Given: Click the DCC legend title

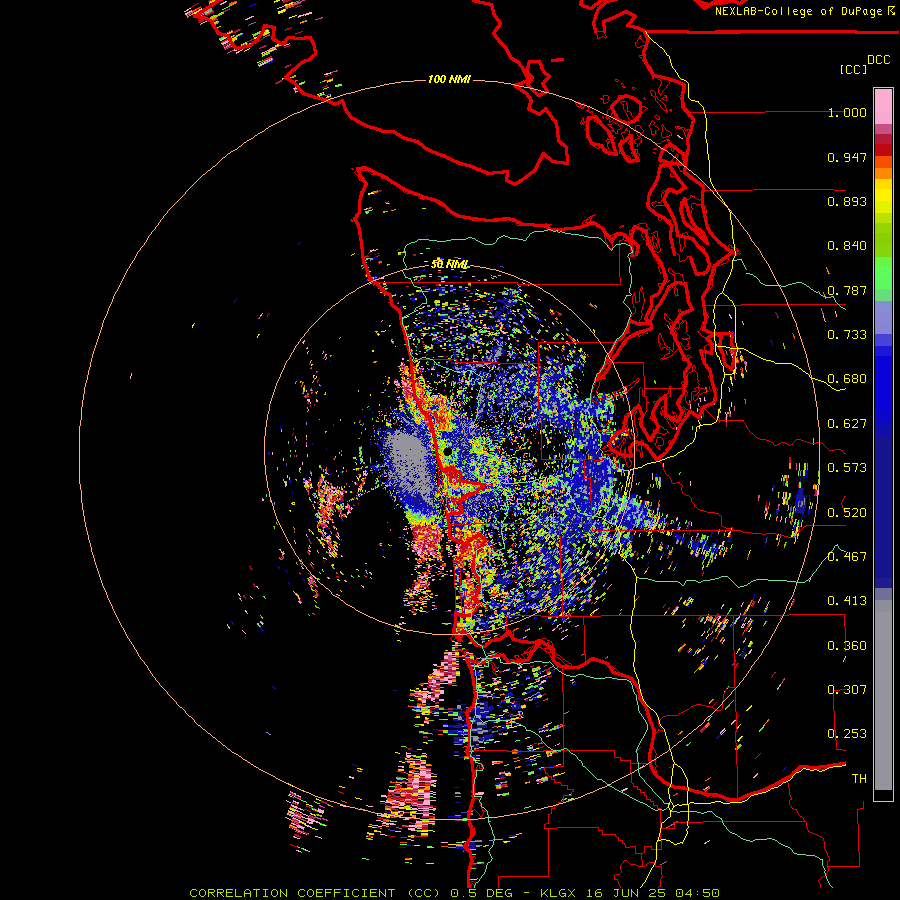Looking at the screenshot, I should pyautogui.click(x=878, y=60).
